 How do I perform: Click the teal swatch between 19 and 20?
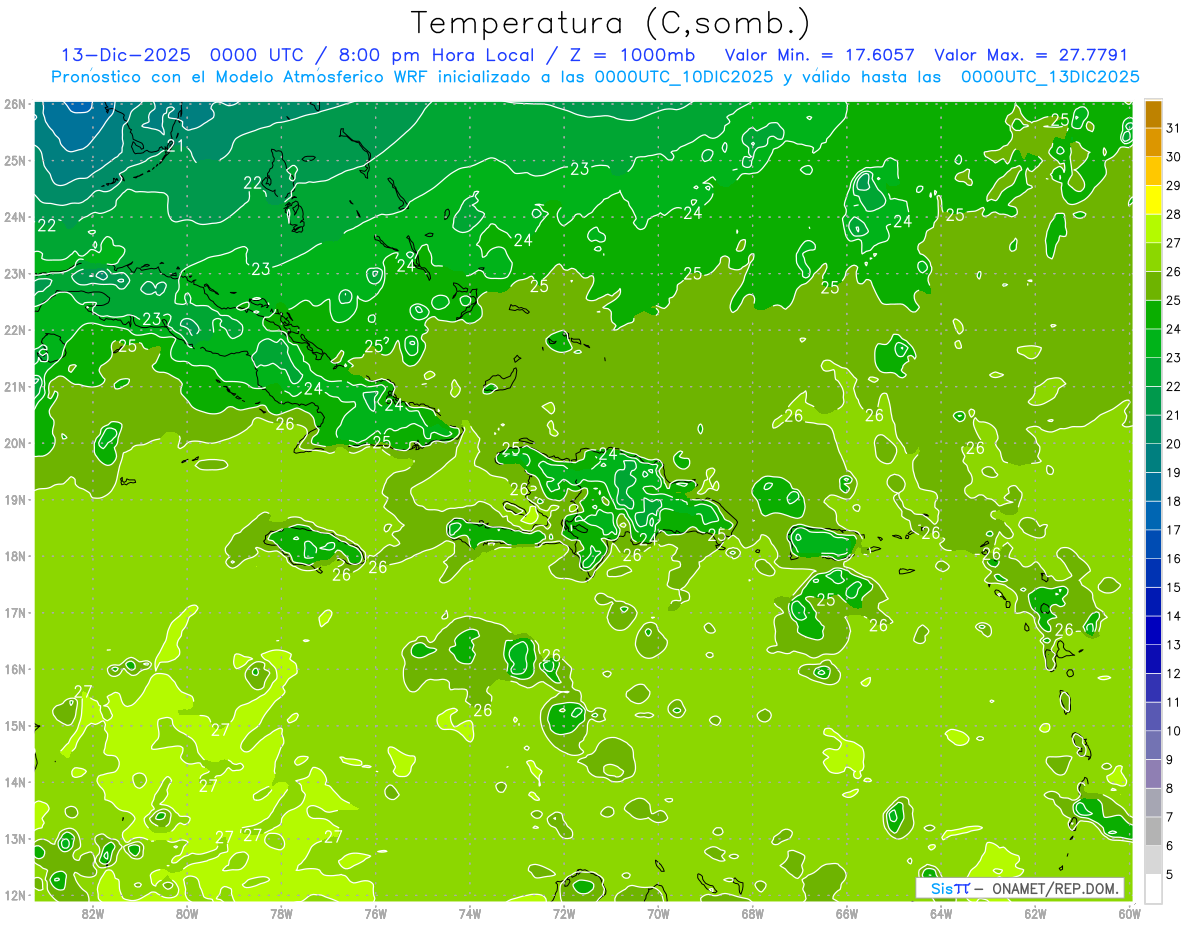(x=1153, y=459)
